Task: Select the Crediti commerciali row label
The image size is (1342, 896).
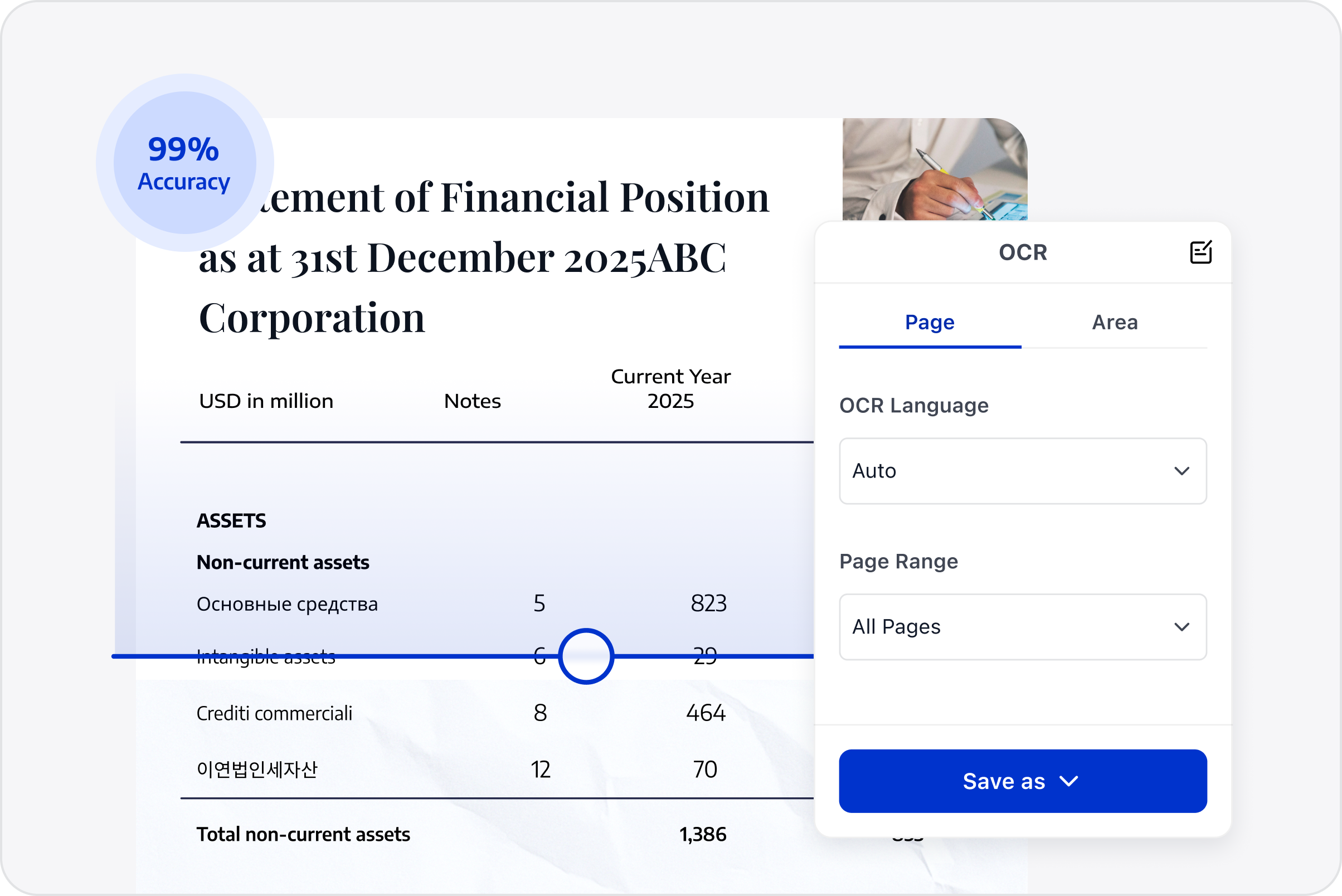Action: tap(274, 713)
